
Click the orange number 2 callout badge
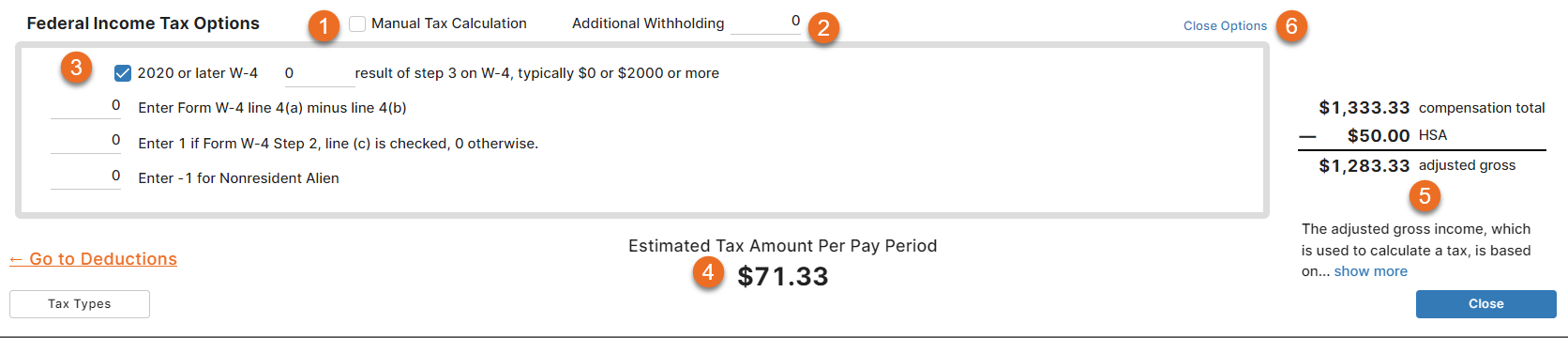pyautogui.click(x=823, y=28)
